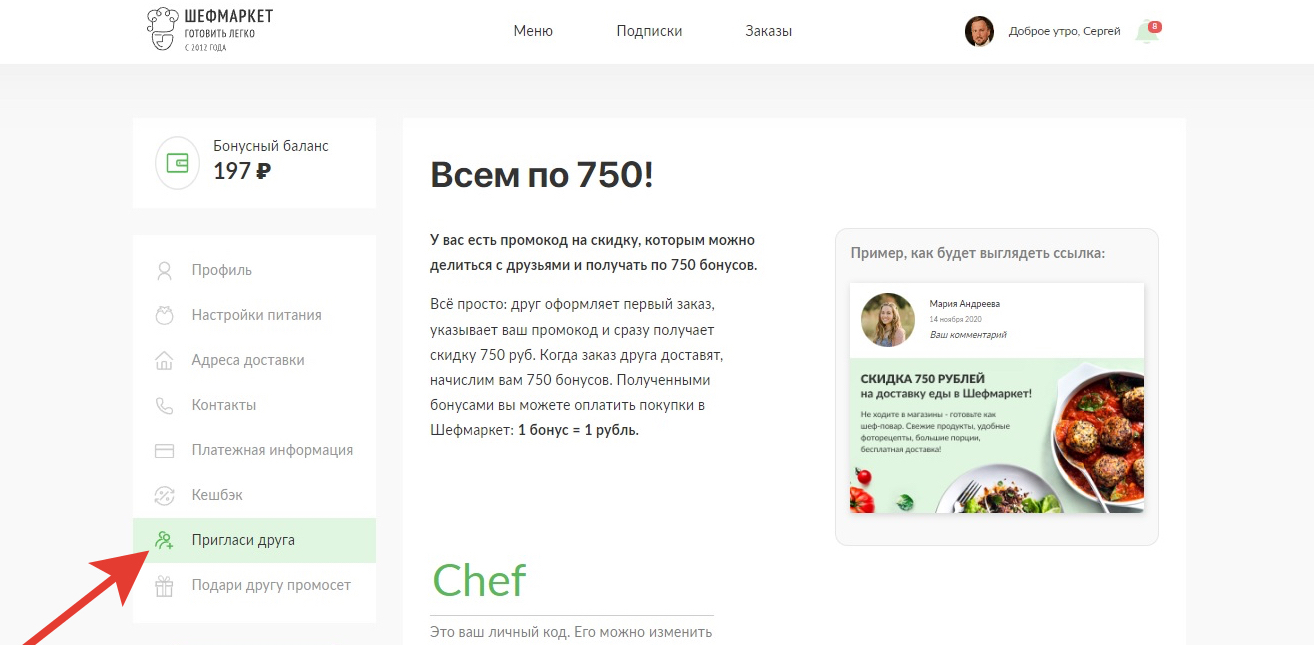Click the example link preview banner image
Screen dimensions: 1314x645
pyautogui.click(x=997, y=436)
